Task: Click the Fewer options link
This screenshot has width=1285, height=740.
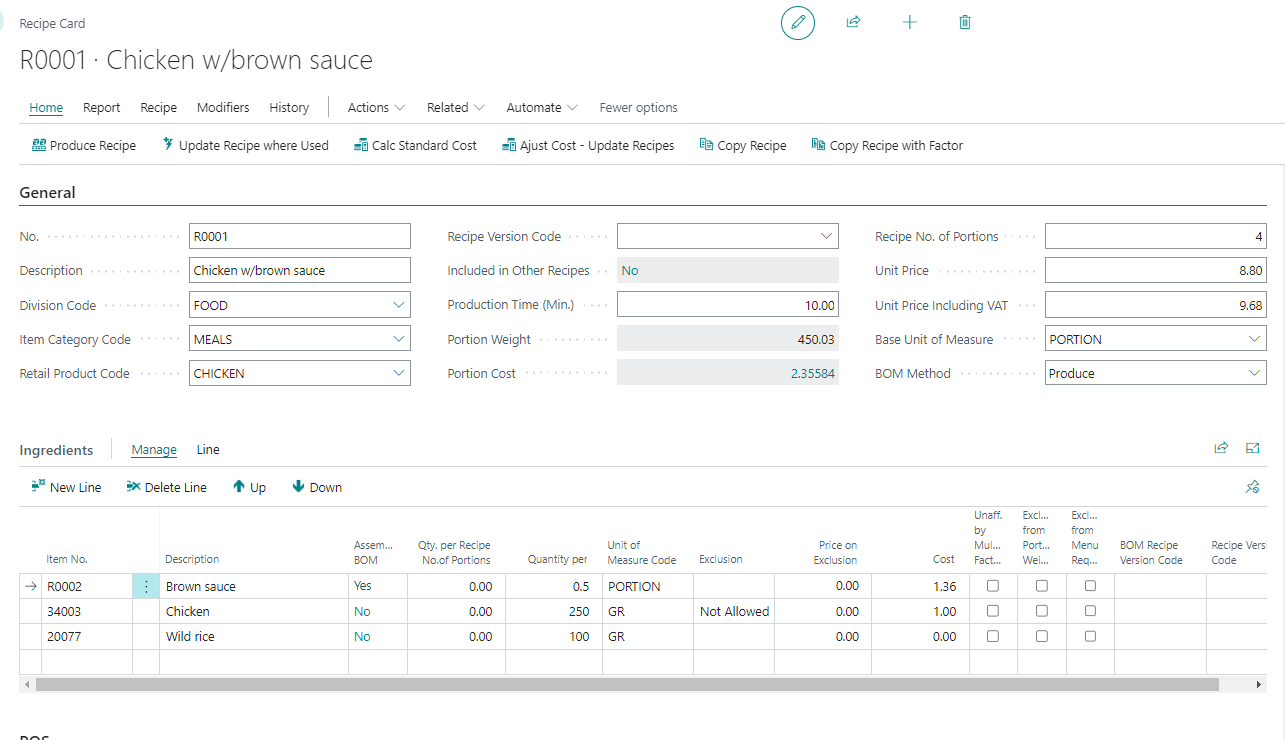Action: coord(638,108)
